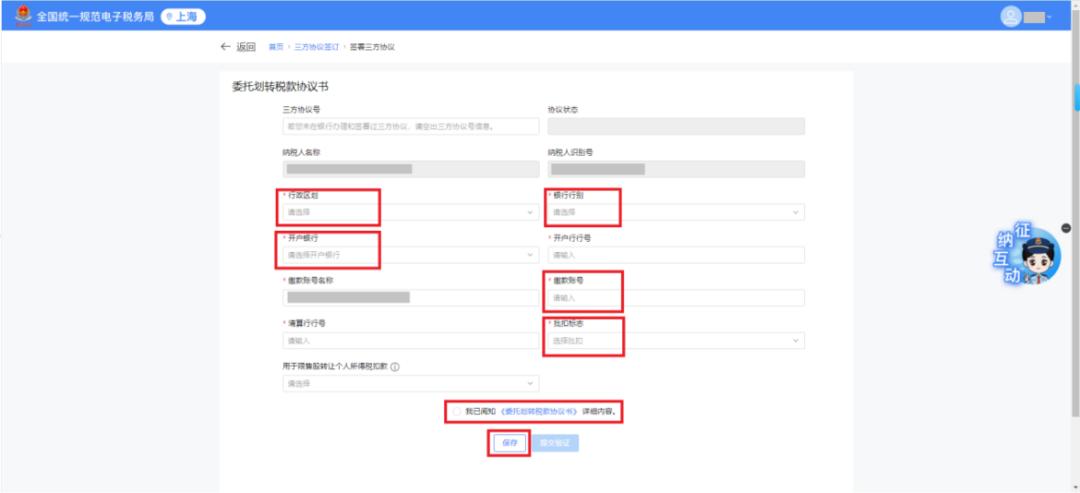Expand the account dropdown arrow by the username

[1050, 18]
